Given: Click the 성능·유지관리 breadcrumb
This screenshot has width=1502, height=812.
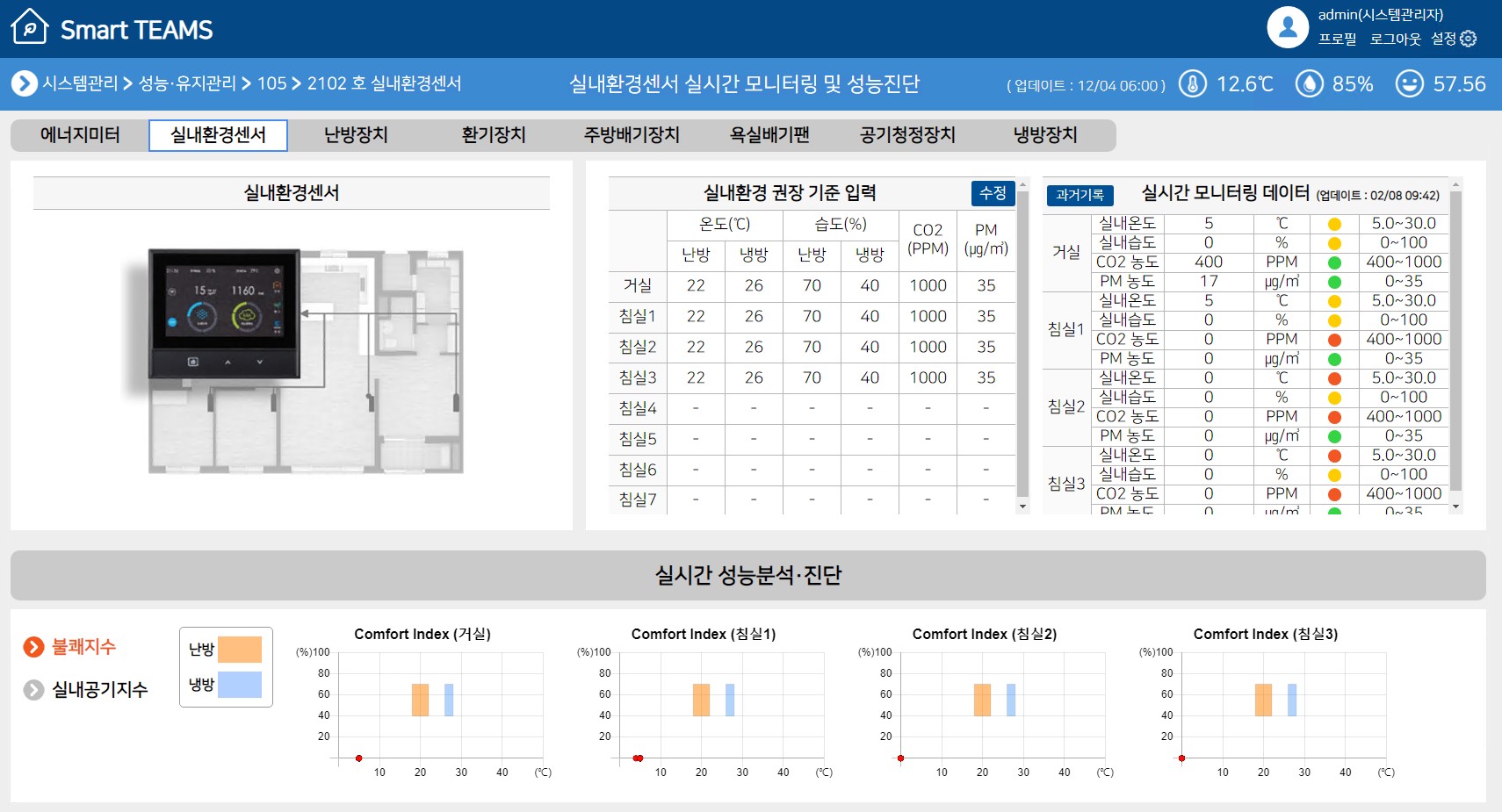Looking at the screenshot, I should click(x=187, y=83).
